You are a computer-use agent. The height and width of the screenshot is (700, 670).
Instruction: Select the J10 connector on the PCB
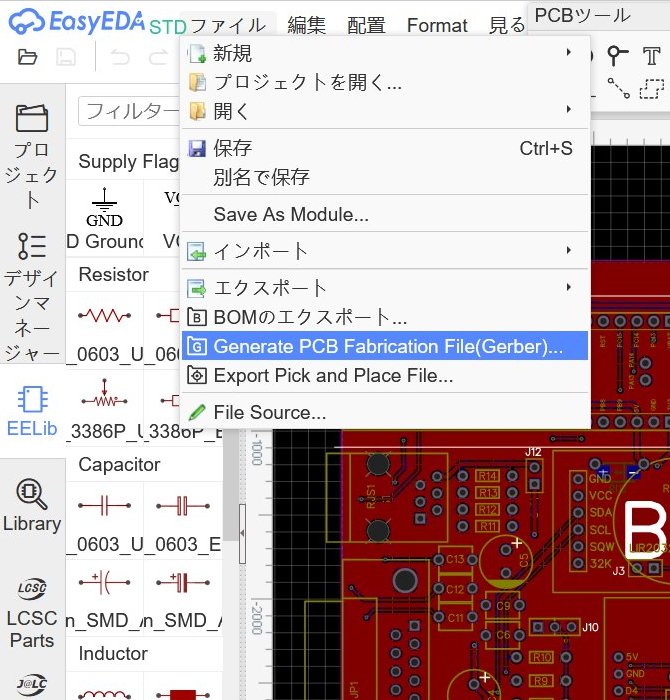(555, 627)
